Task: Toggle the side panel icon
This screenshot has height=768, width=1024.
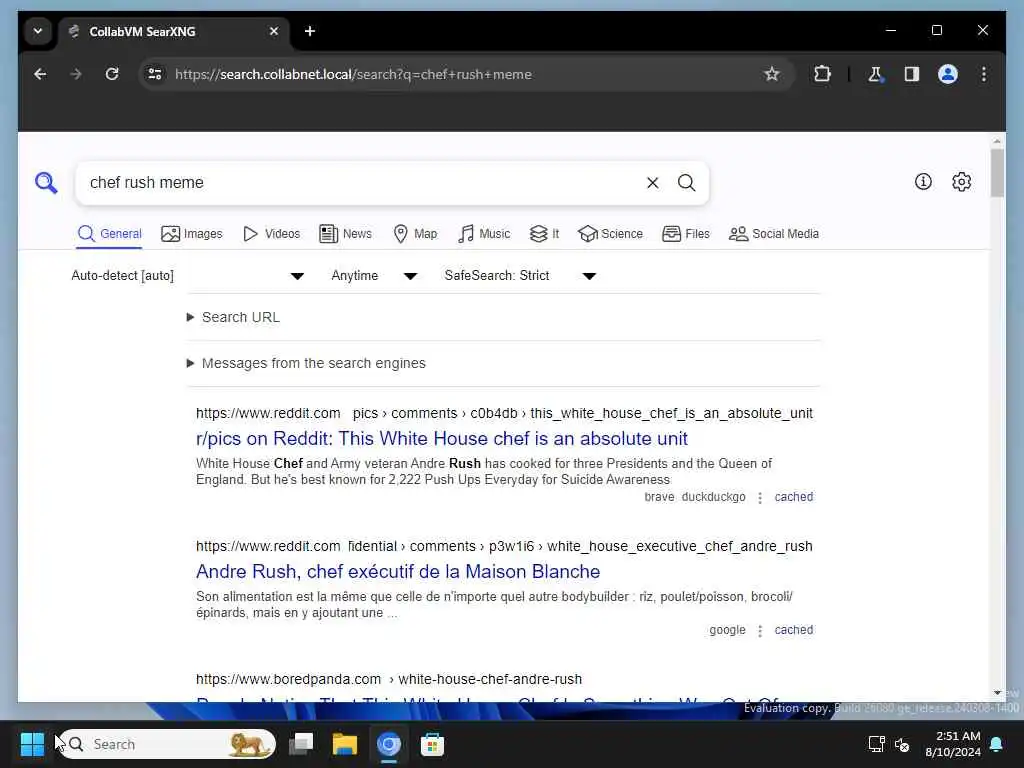Action: 912,74
